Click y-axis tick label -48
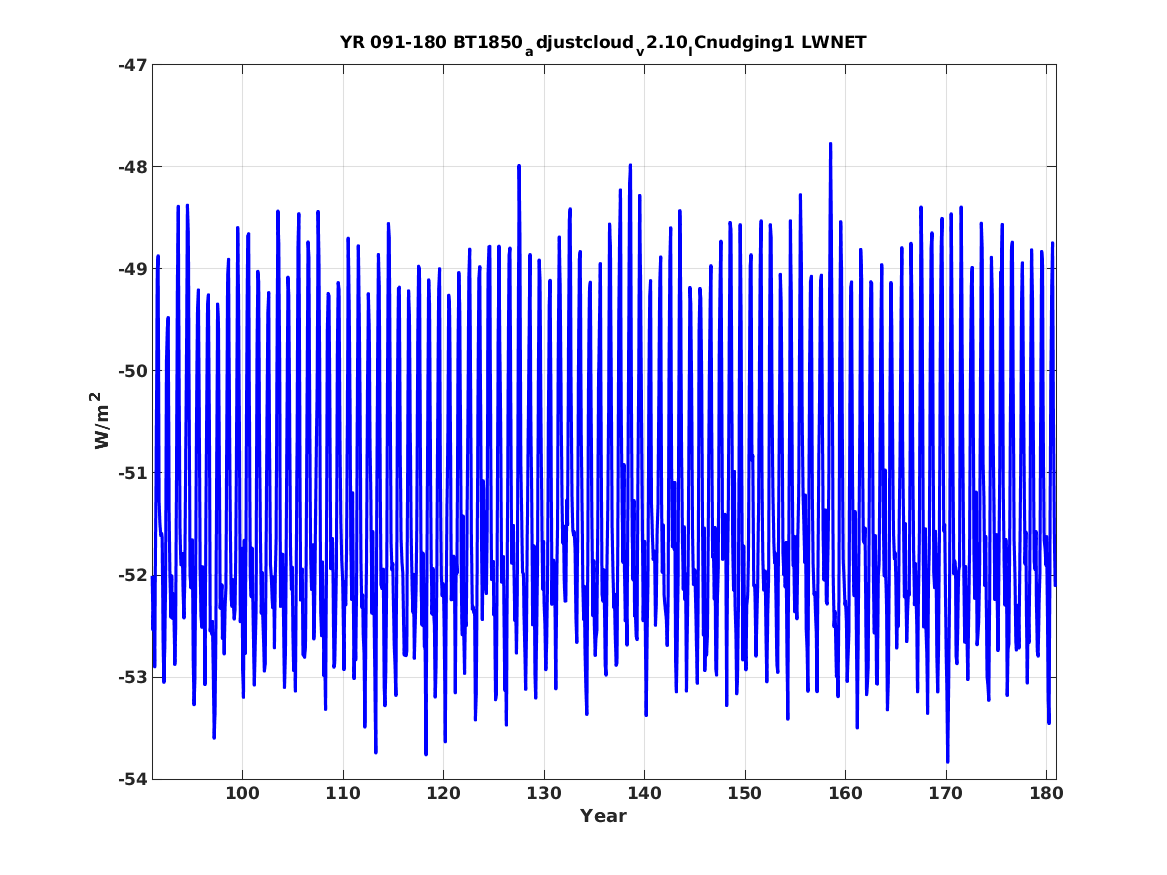Viewport: 1167px width, 875px height. point(132,167)
